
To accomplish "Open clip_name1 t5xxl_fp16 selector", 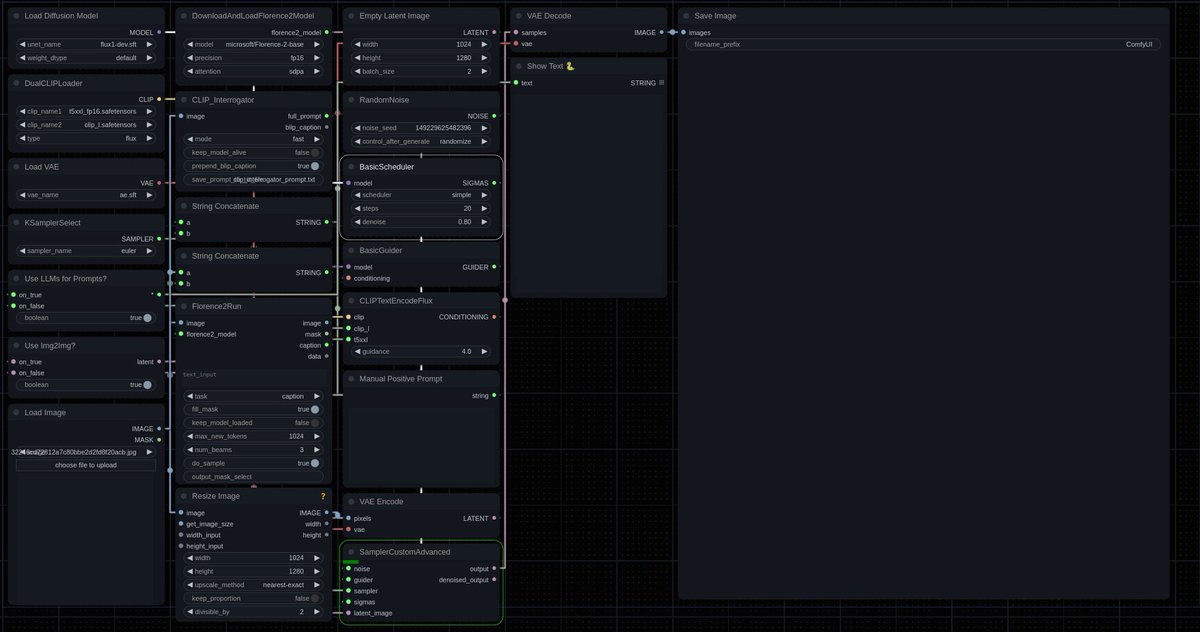I will (x=86, y=111).
